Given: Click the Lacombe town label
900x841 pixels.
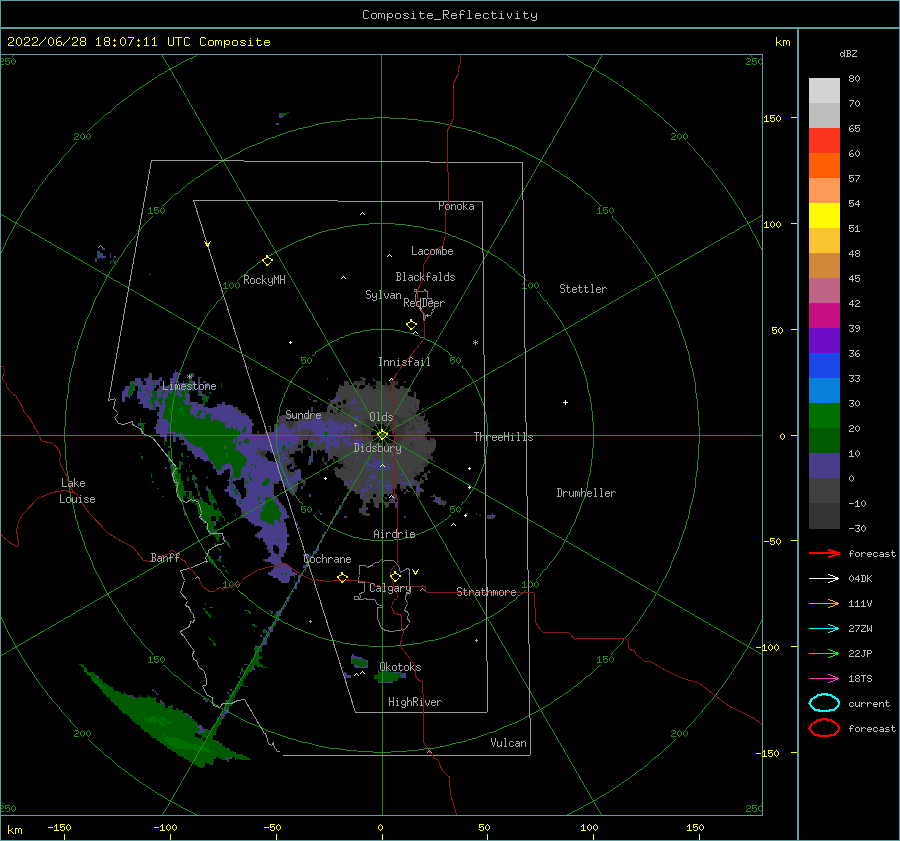Looking at the screenshot, I should 432,251.
